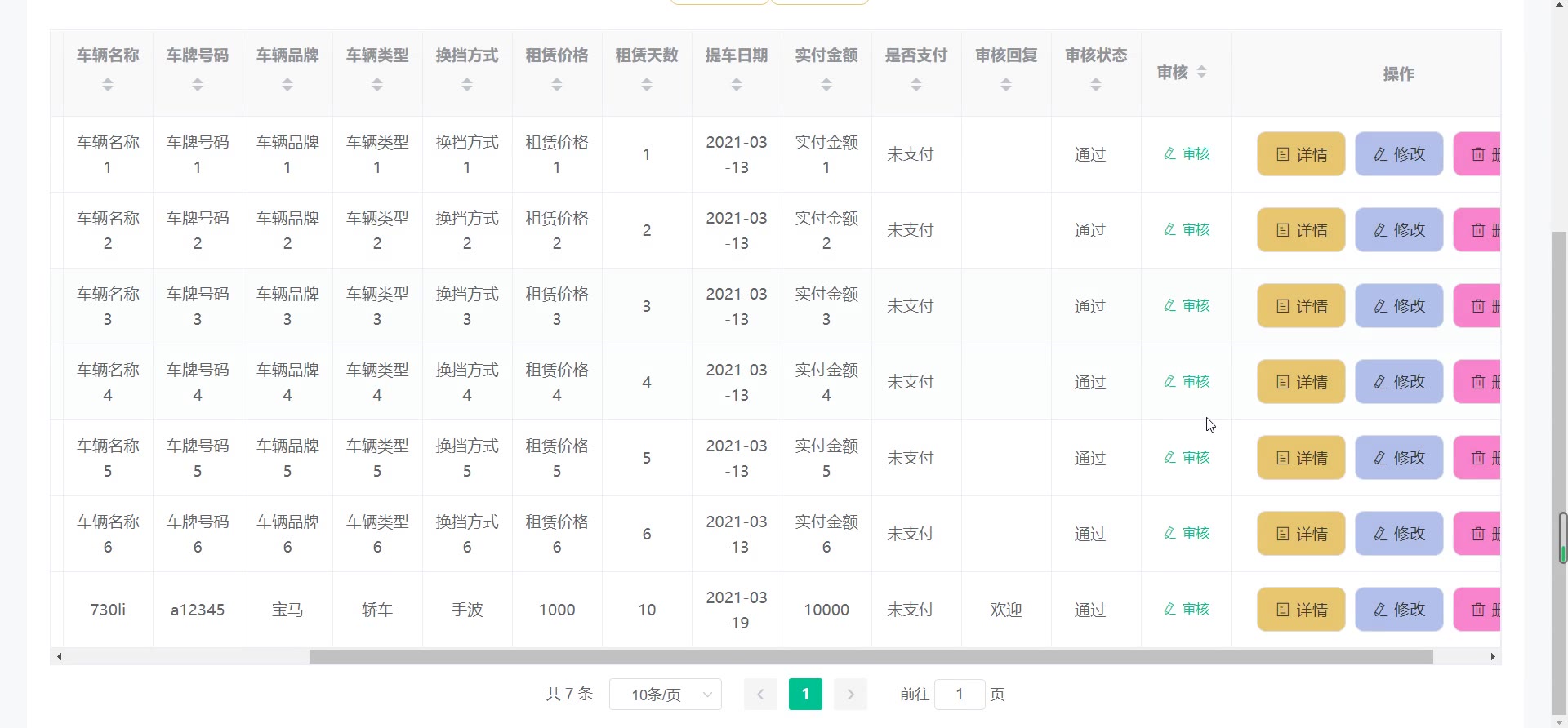Click the 车牌号码 column header
The width and height of the screenshot is (1568, 728).
point(198,55)
